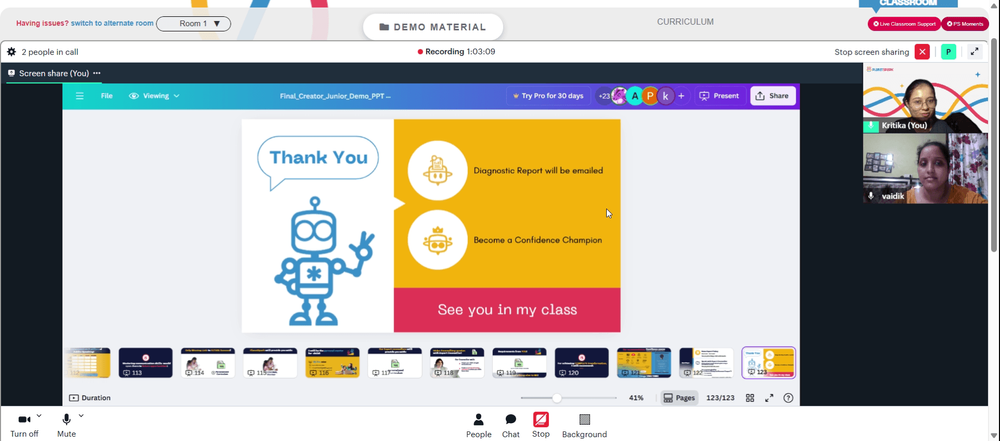This screenshot has width=1000, height=441.
Task: Mute the microphone
Action: [66, 426]
